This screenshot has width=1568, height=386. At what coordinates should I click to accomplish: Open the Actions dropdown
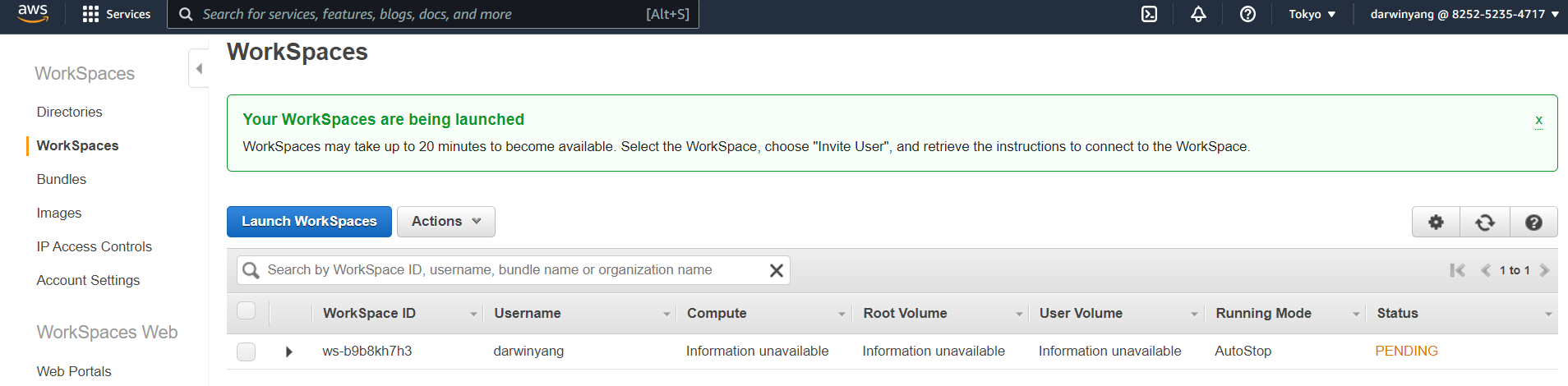445,222
